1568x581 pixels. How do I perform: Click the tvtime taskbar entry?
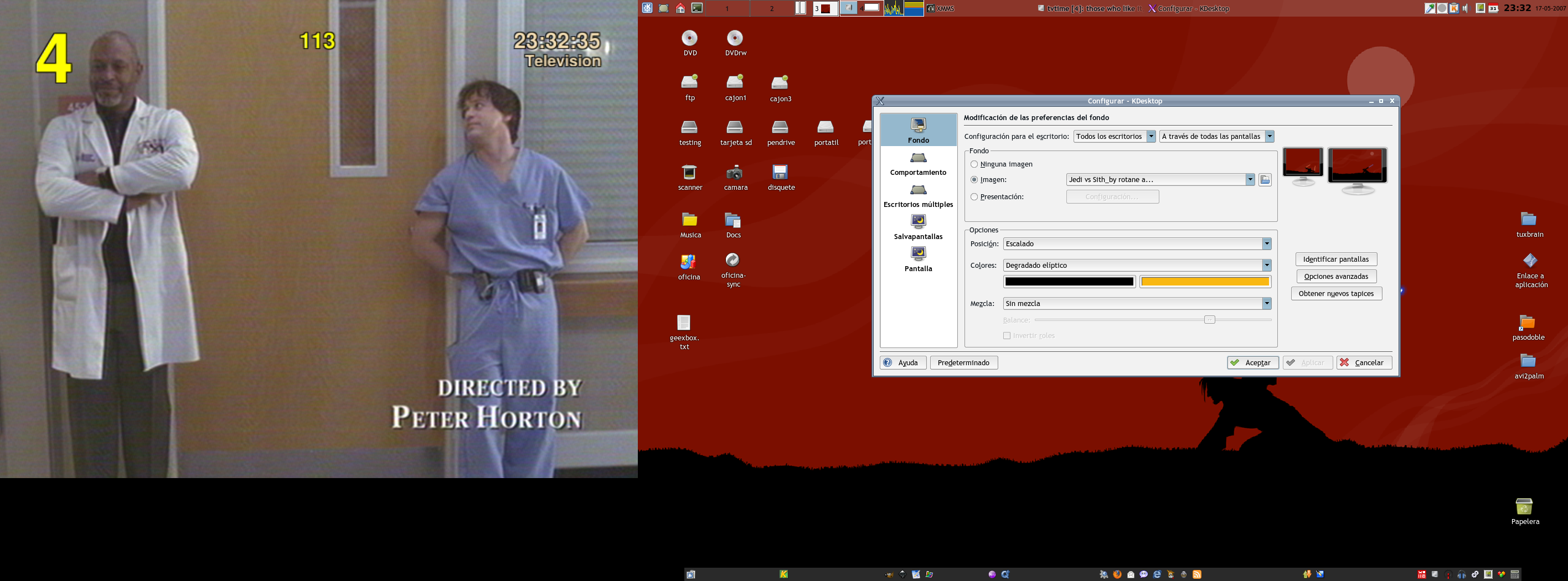1090,8
